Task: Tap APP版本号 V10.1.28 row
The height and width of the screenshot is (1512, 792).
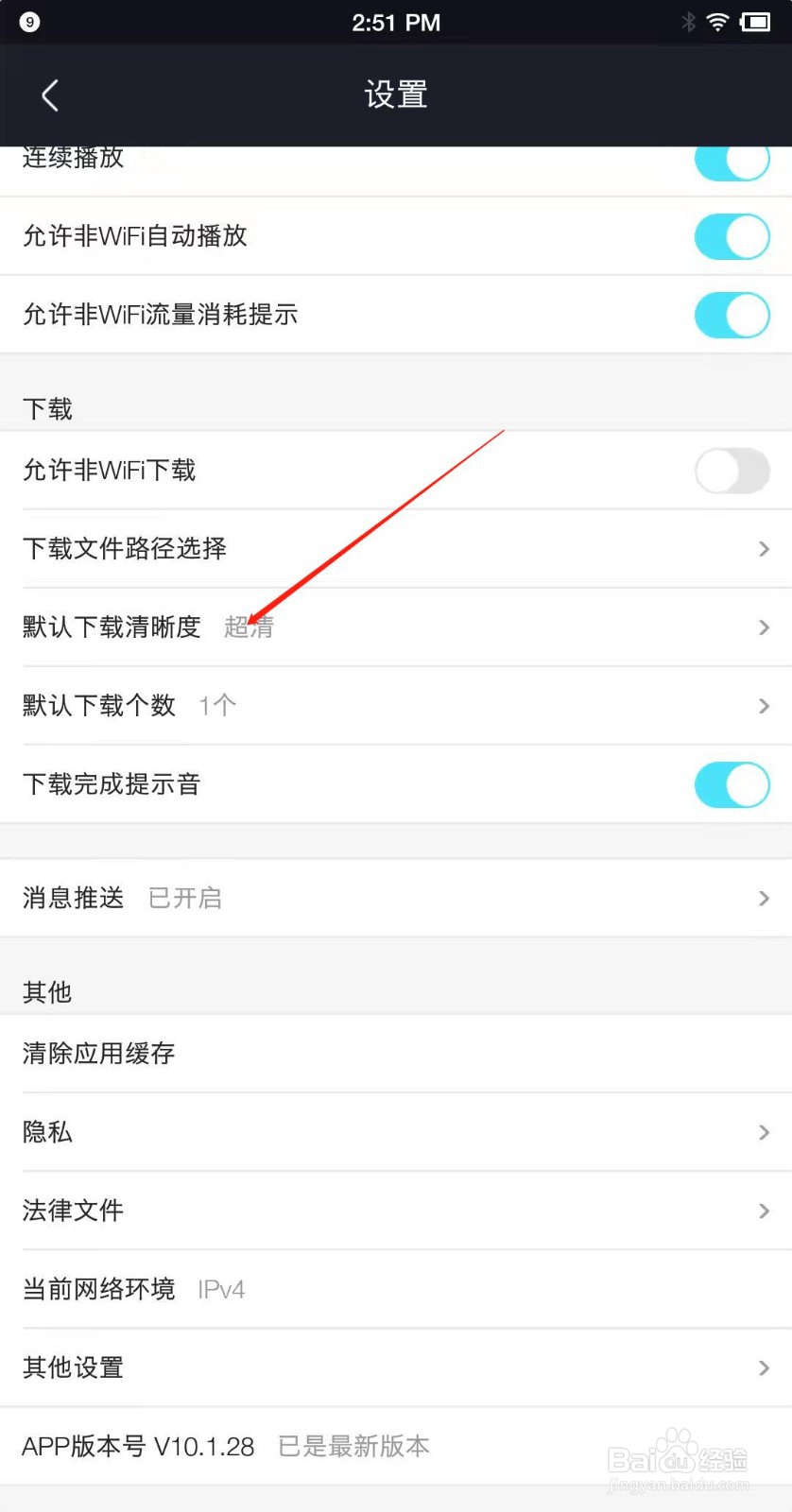Action: click(396, 1446)
